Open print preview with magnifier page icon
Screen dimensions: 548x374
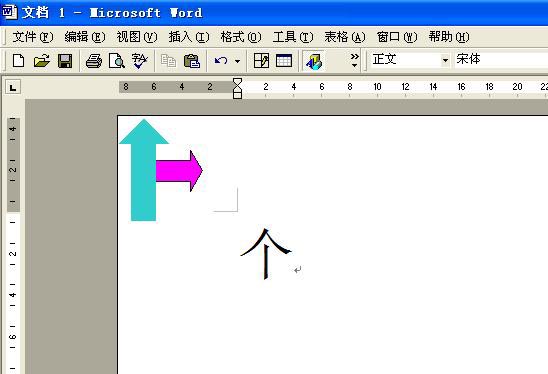tap(117, 61)
